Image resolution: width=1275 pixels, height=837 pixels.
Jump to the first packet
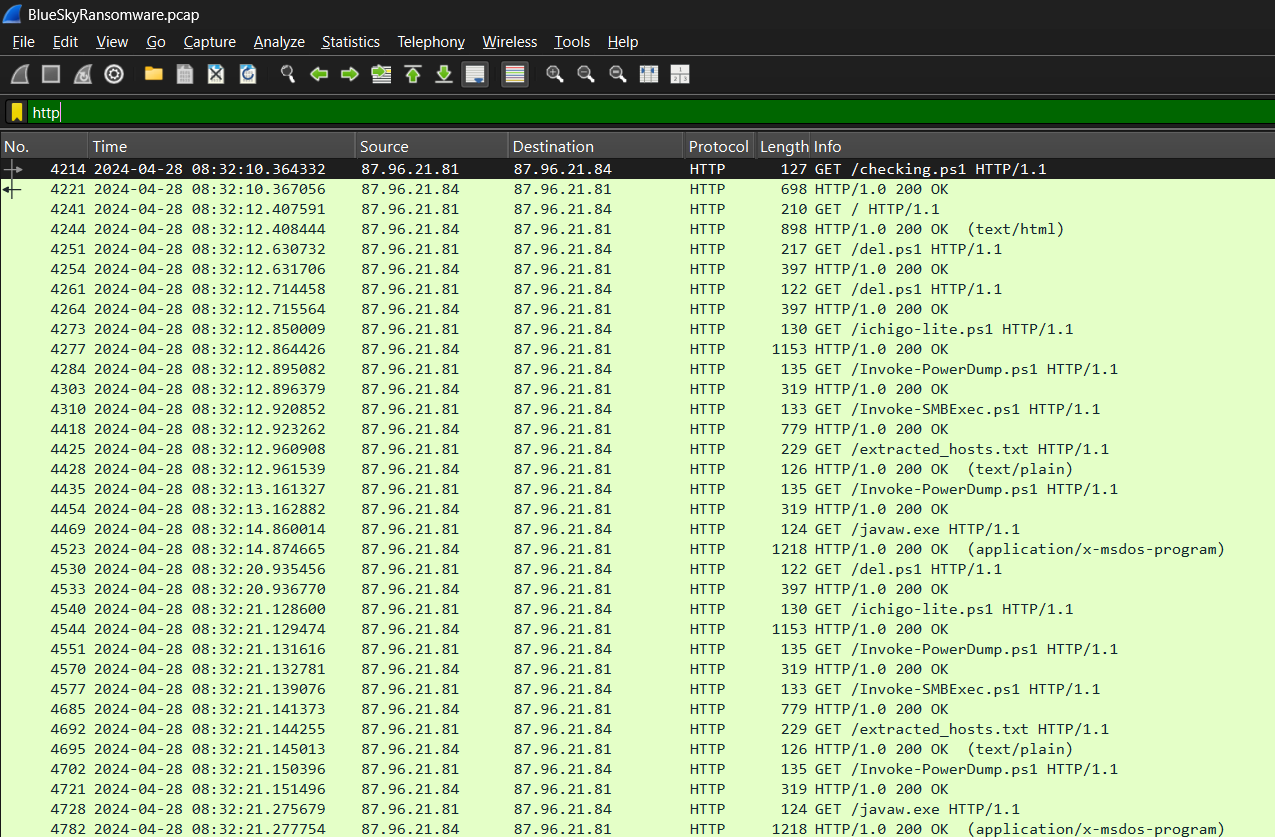(x=413, y=74)
